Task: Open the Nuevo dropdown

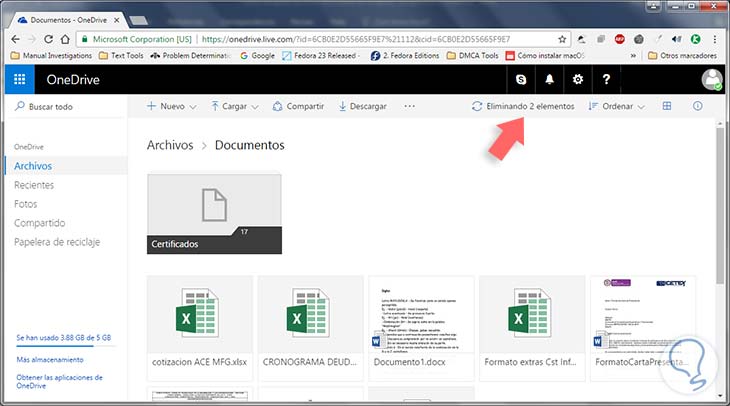Action: [x=171, y=106]
